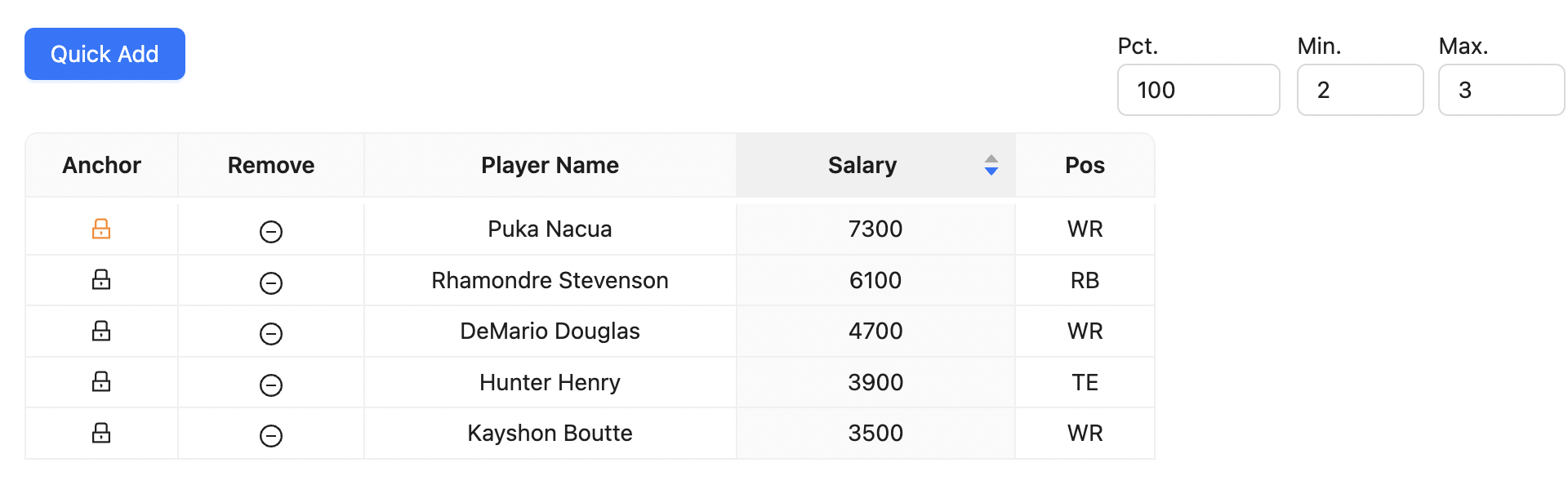Lock Hunter Henry as anchor
The width and height of the screenshot is (1568, 485).
101,382
